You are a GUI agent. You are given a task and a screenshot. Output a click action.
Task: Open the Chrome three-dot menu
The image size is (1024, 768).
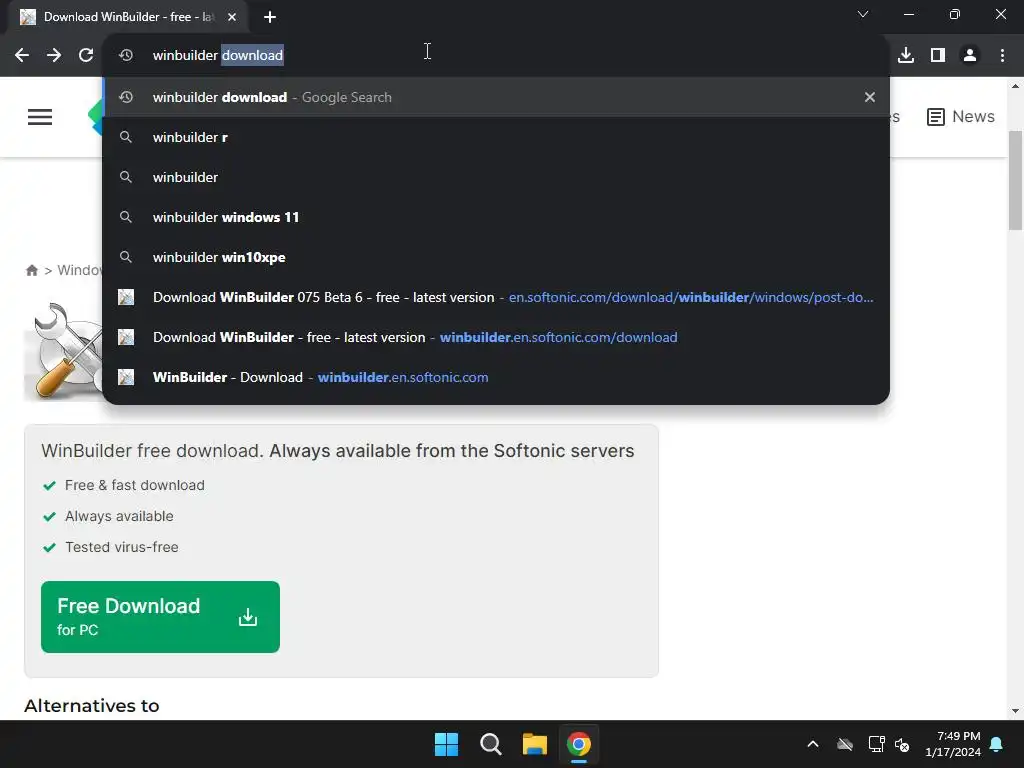click(x=1002, y=56)
